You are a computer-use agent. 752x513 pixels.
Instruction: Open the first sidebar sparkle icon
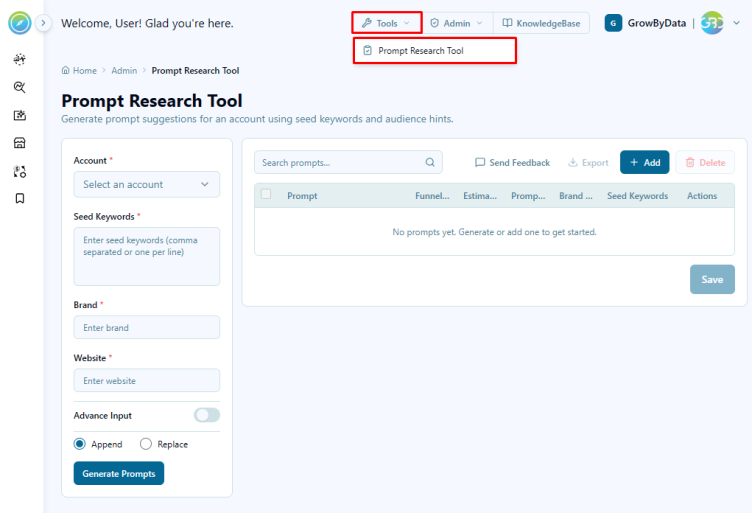coord(20,59)
